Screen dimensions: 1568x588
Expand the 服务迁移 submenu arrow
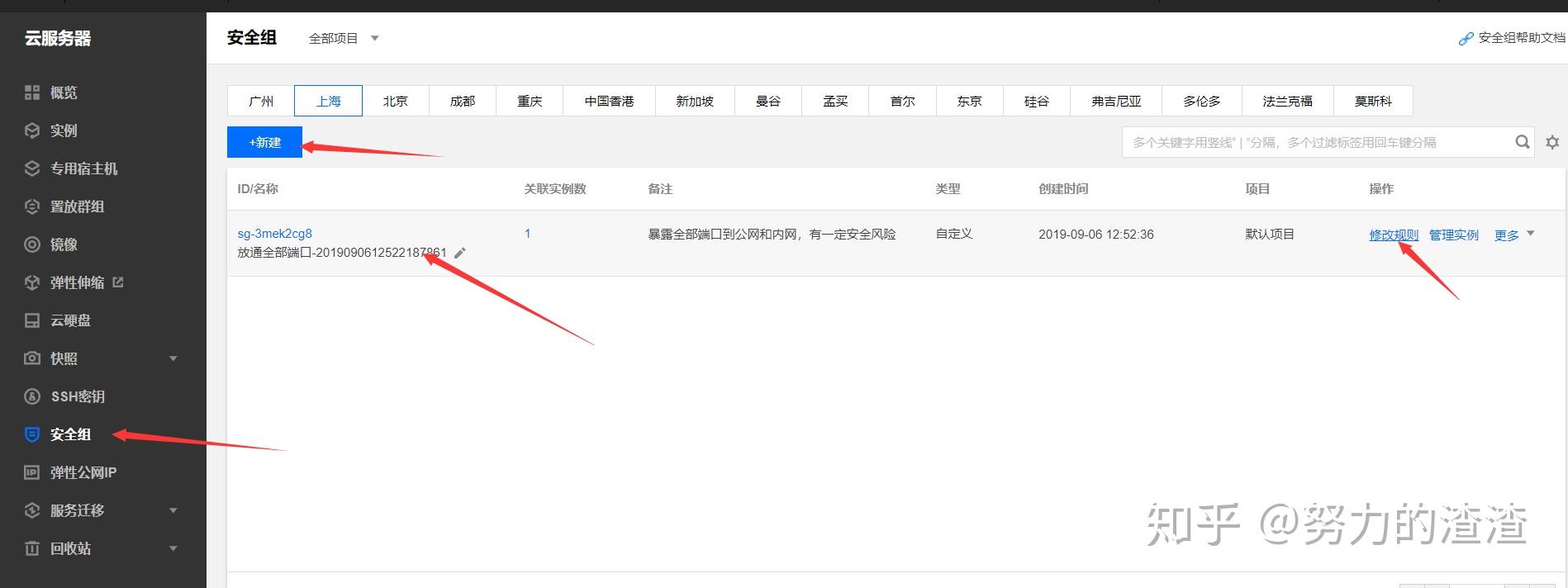click(173, 510)
